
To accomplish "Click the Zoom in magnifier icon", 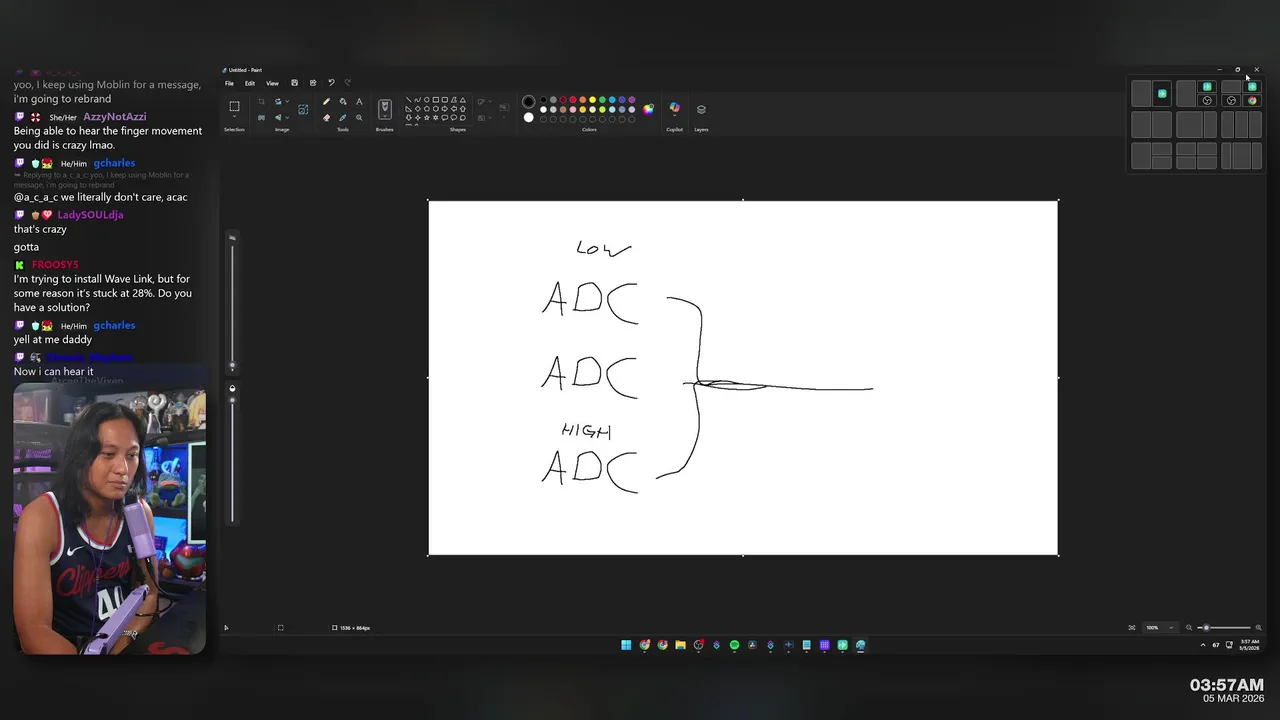I will coord(1258,628).
